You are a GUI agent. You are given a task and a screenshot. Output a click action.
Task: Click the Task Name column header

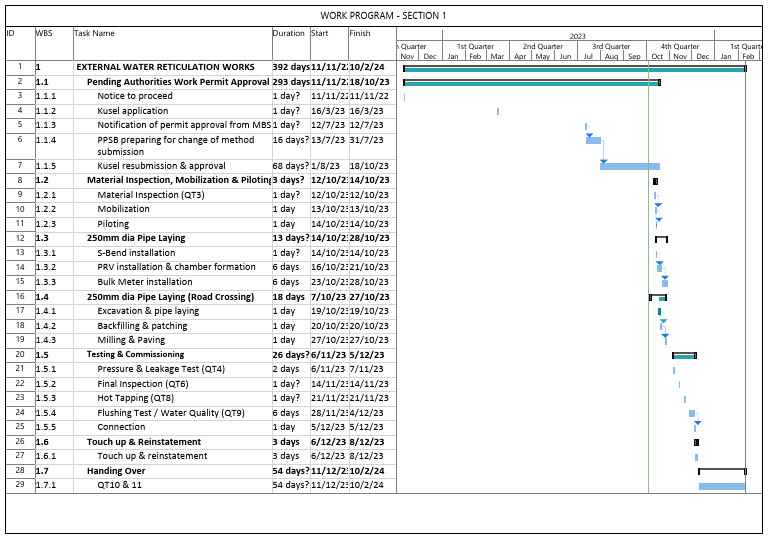94,33
